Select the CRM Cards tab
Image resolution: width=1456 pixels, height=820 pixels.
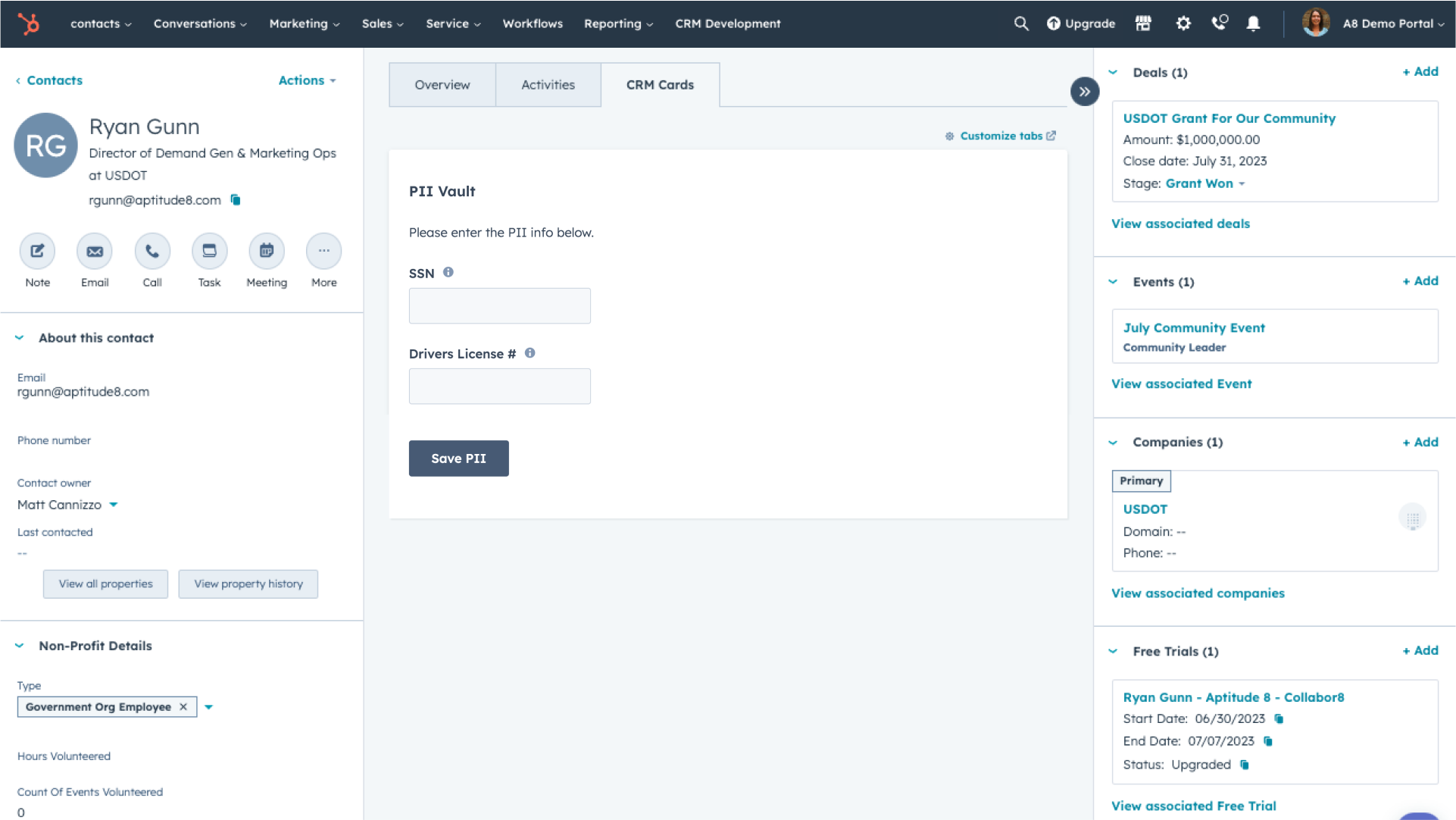coord(660,85)
